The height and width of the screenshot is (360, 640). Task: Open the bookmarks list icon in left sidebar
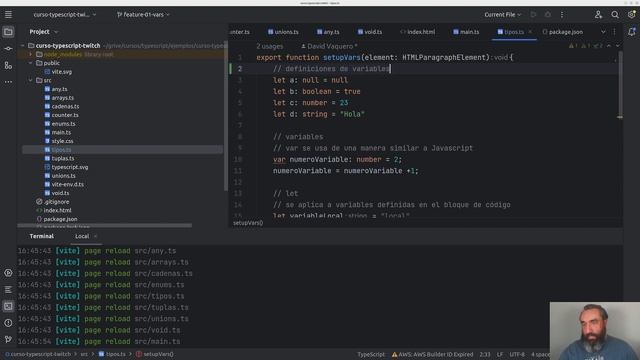(x=8, y=289)
